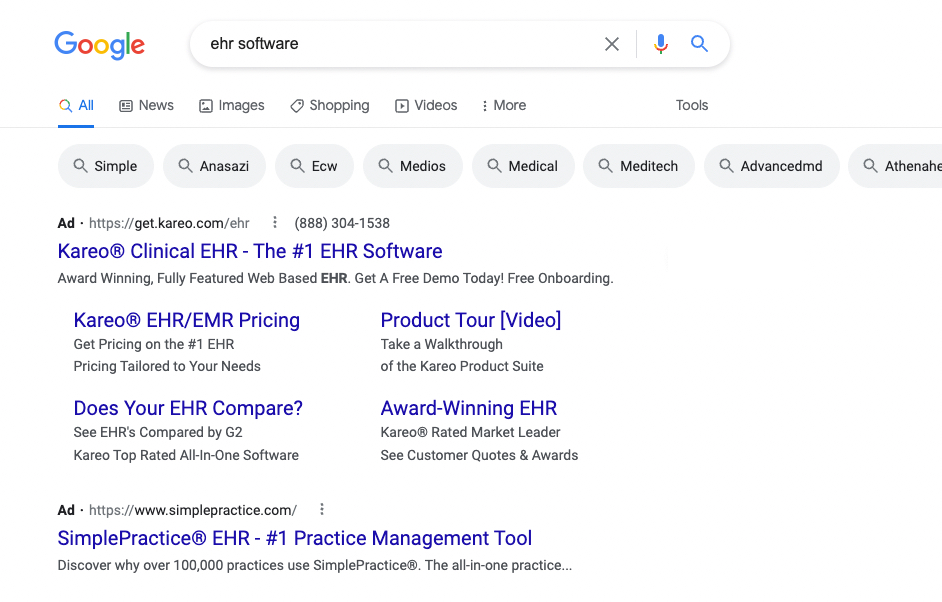942x602 pixels.
Task: Click SimplePractice description 'Discover why over 100,000'
Action: (x=315, y=565)
